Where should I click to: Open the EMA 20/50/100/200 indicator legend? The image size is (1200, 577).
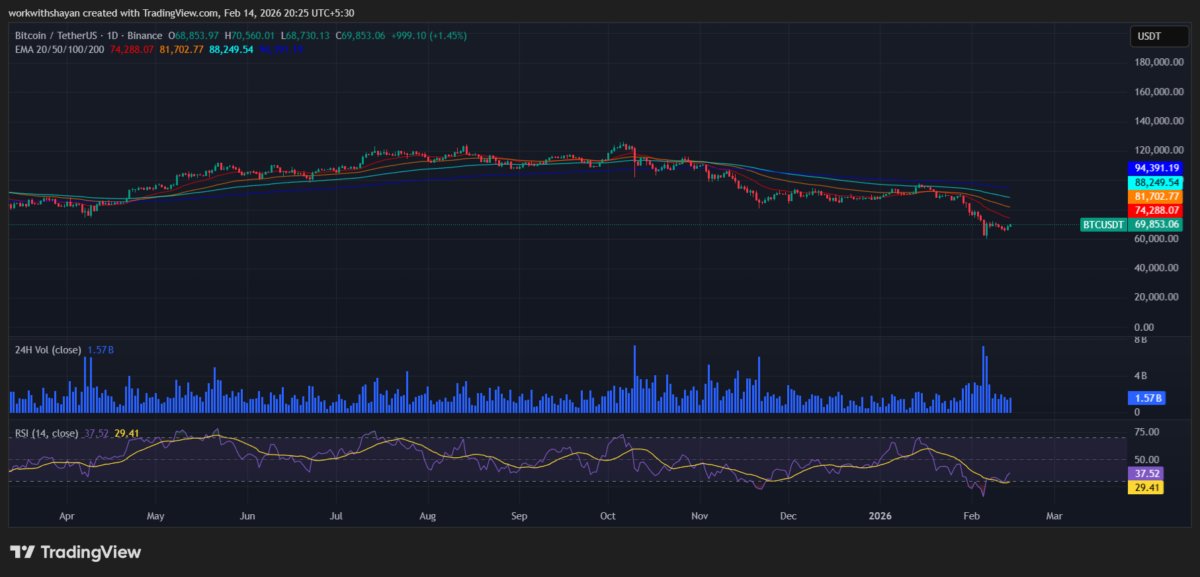pyautogui.click(x=59, y=47)
